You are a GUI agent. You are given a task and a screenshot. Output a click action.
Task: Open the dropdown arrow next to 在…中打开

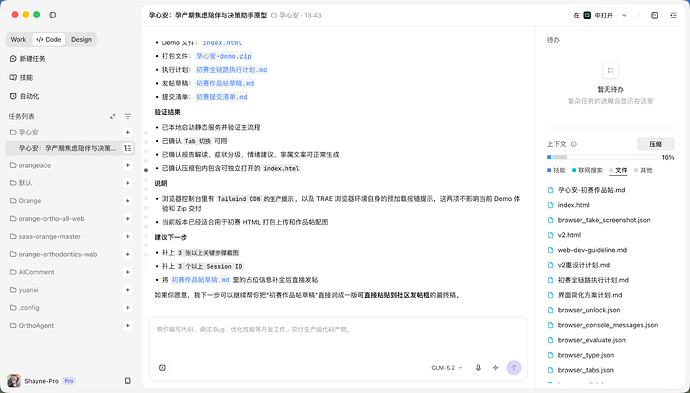624,15
